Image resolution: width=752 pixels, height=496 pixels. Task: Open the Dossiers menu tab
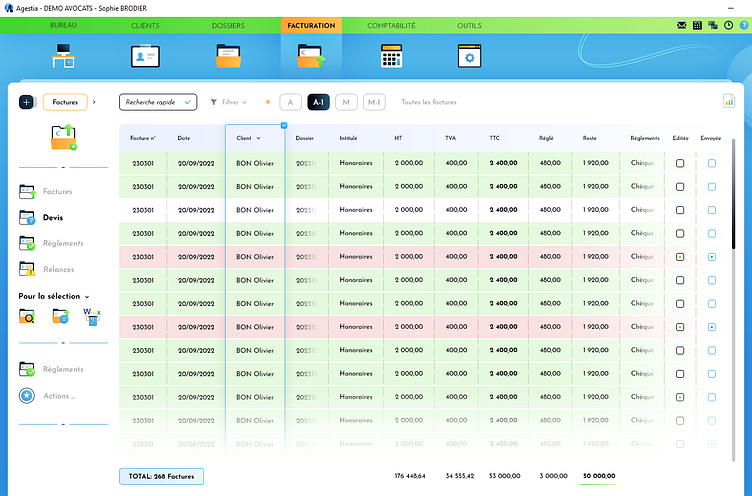pos(228,25)
